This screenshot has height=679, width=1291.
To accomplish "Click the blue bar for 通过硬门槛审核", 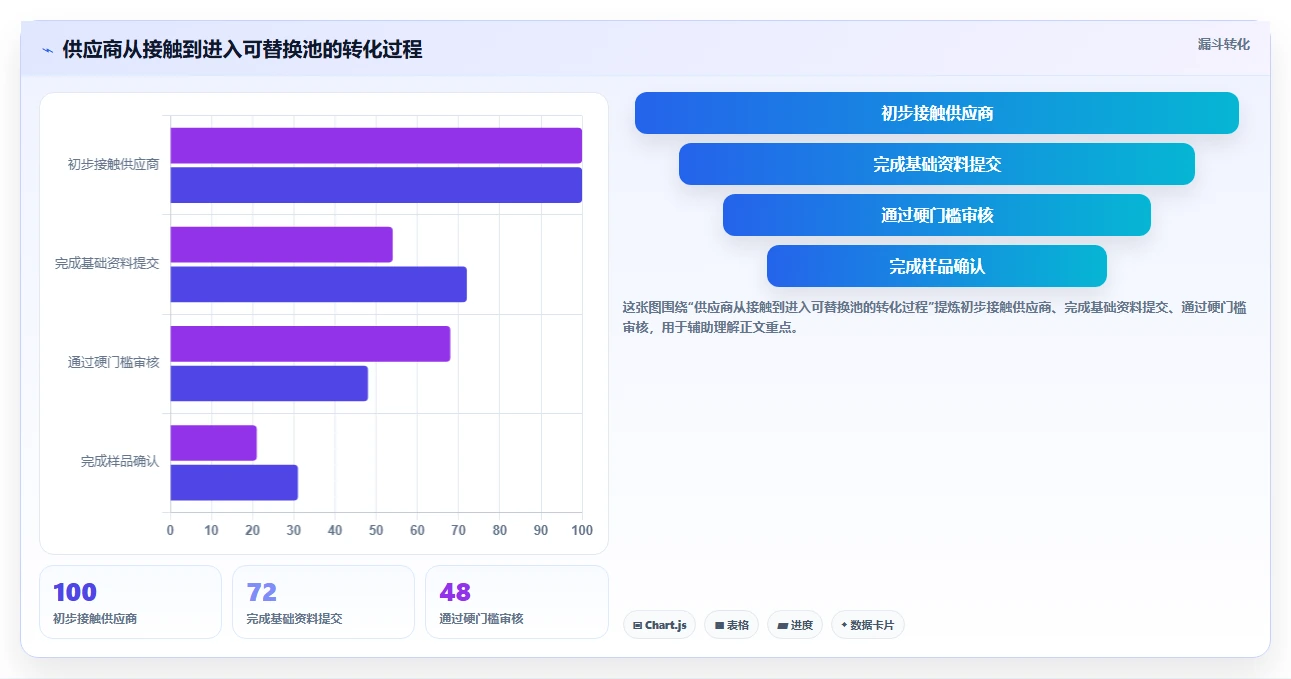I will point(269,383).
